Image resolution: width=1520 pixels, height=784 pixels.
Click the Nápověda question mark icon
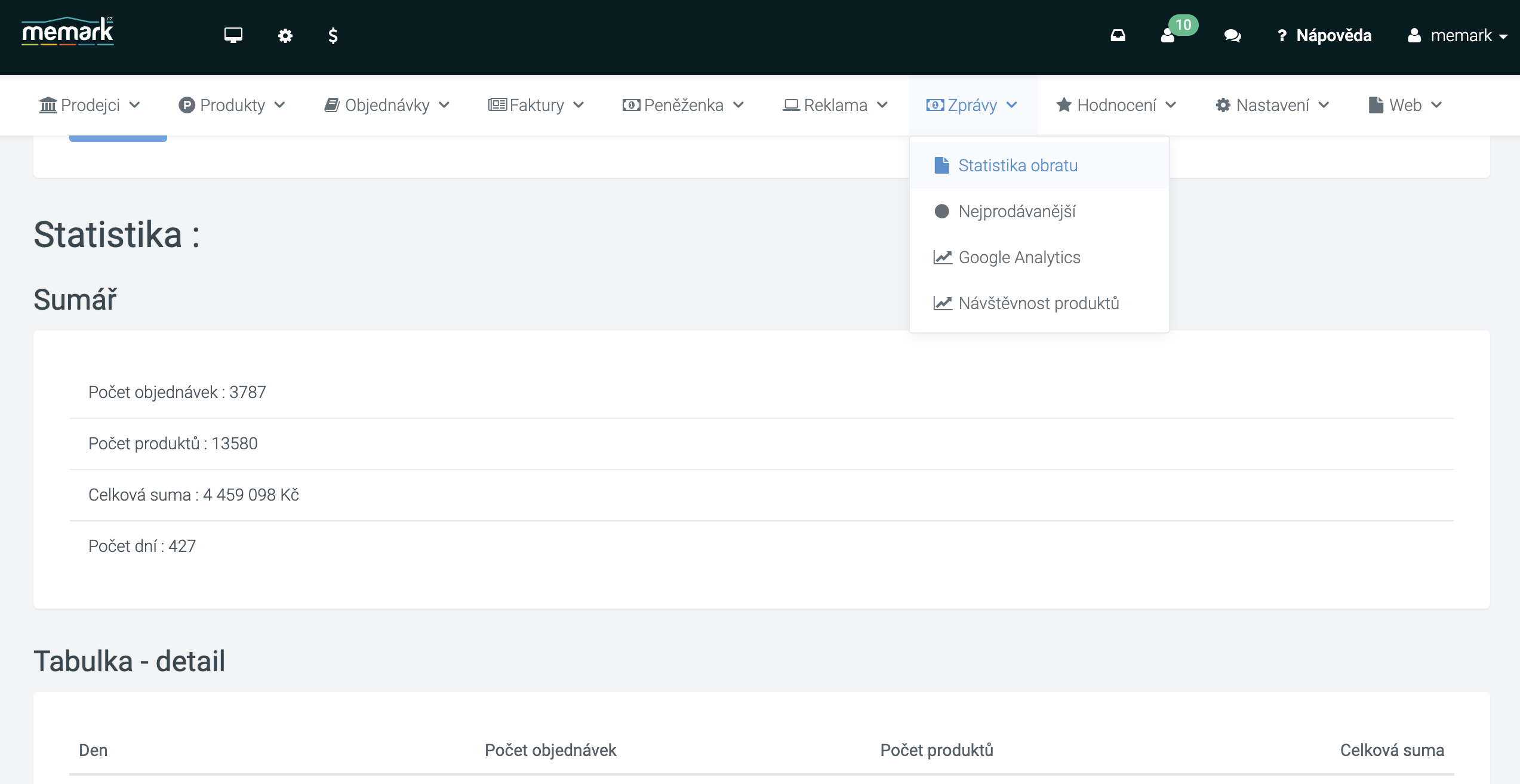click(1281, 36)
